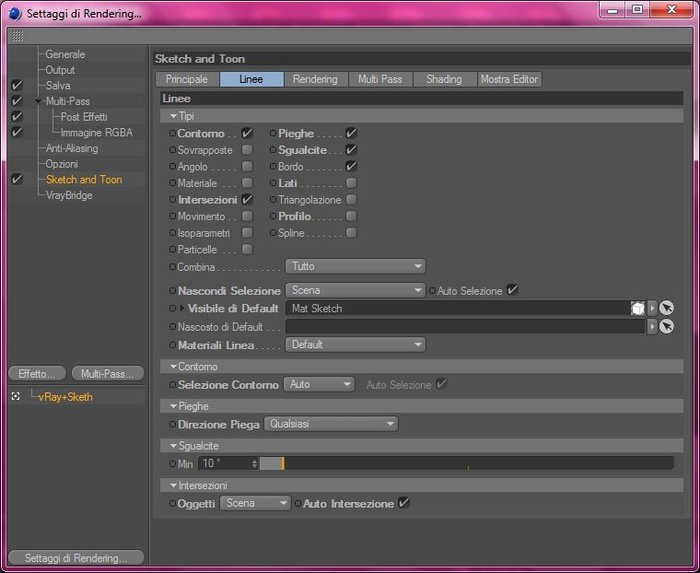Image resolution: width=700 pixels, height=573 pixels.
Task: Click the picker cursor icon for Visibile di Default
Action: [667, 308]
